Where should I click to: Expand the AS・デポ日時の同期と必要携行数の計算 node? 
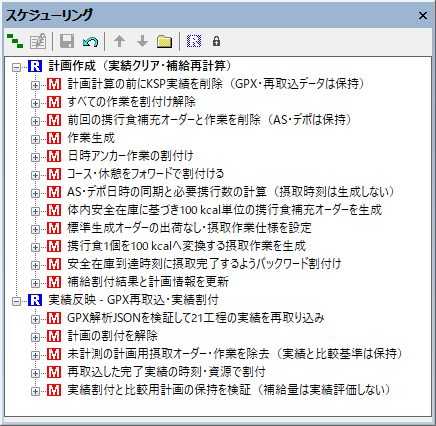point(35,193)
